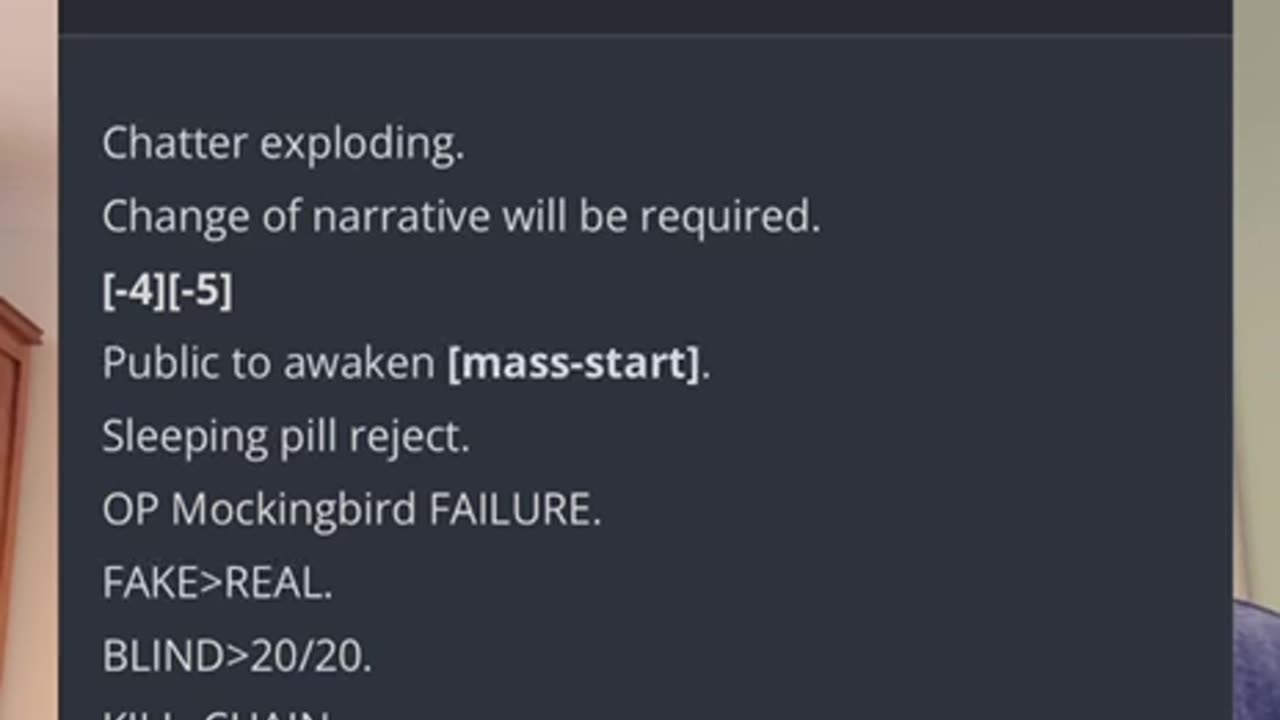Image resolution: width=1280 pixels, height=720 pixels.
Task: Click the purple object in the bottom-right corner
Action: pyautogui.click(x=1258, y=660)
